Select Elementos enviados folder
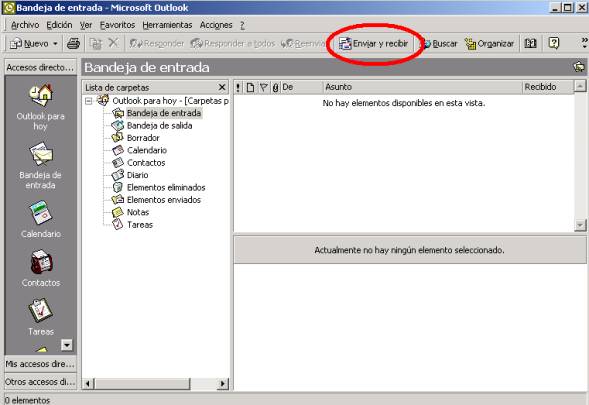 click(157, 200)
